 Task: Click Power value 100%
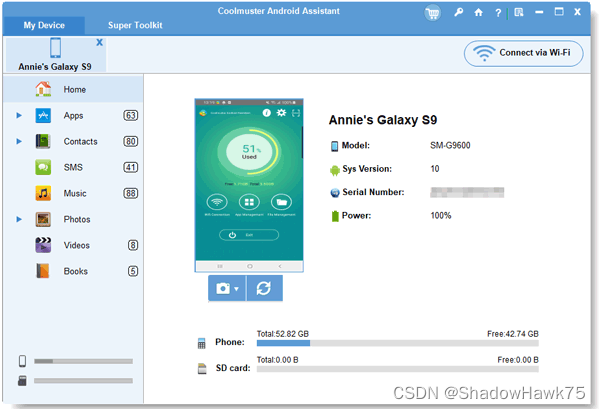[x=441, y=215]
